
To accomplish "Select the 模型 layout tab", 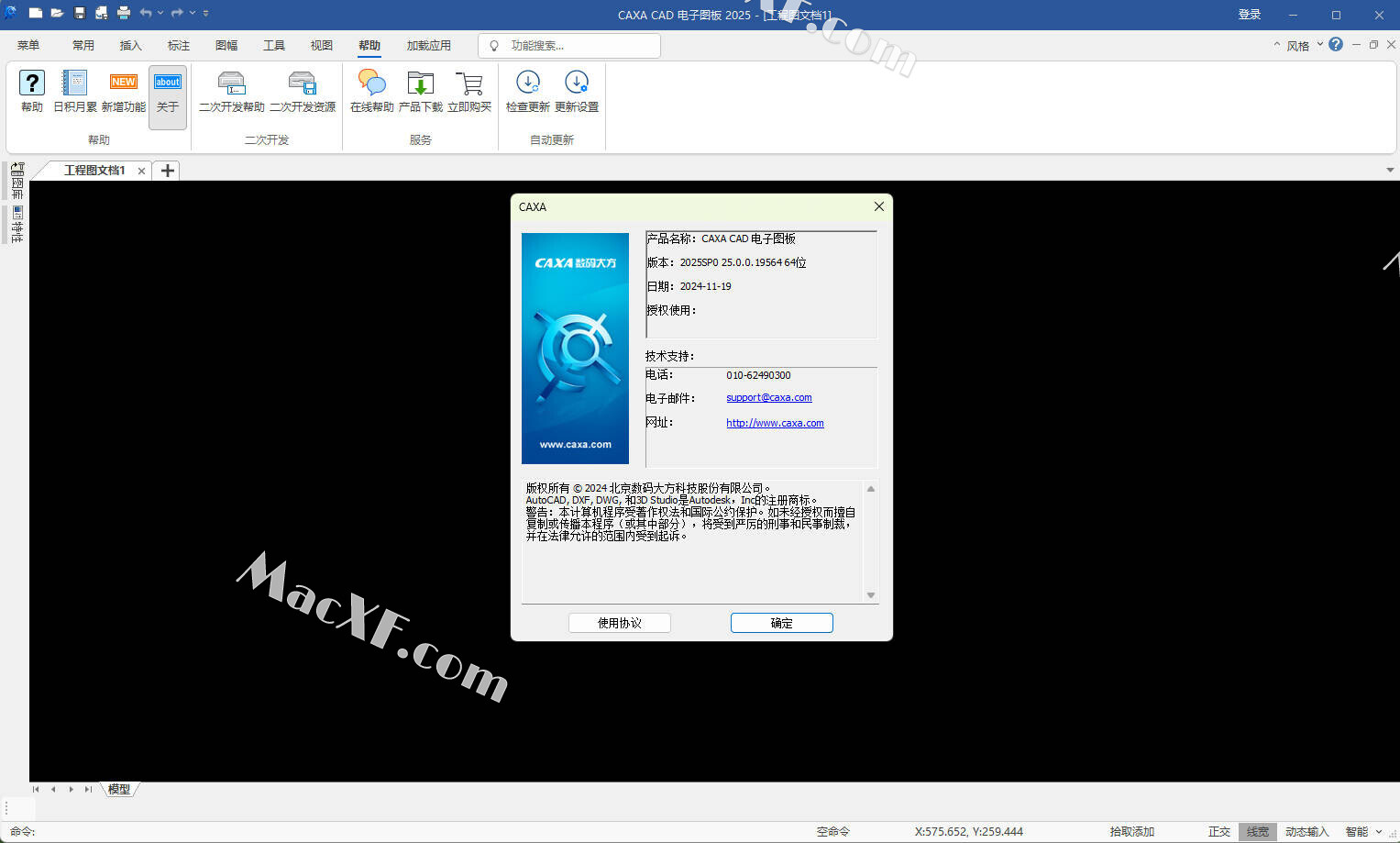I will (x=119, y=789).
